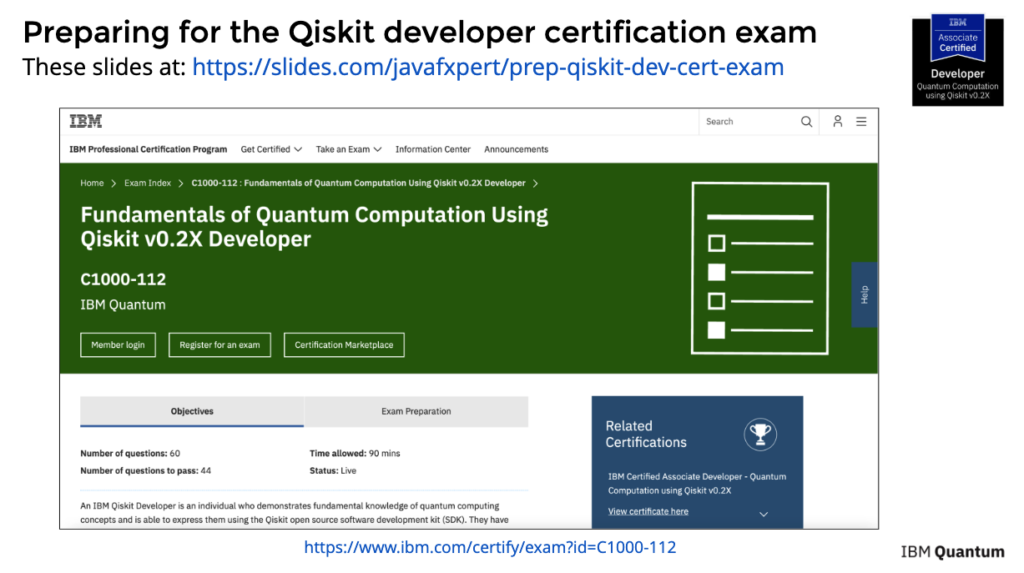
Task: Expand the Take an Exam dropdown
Action: pos(349,149)
